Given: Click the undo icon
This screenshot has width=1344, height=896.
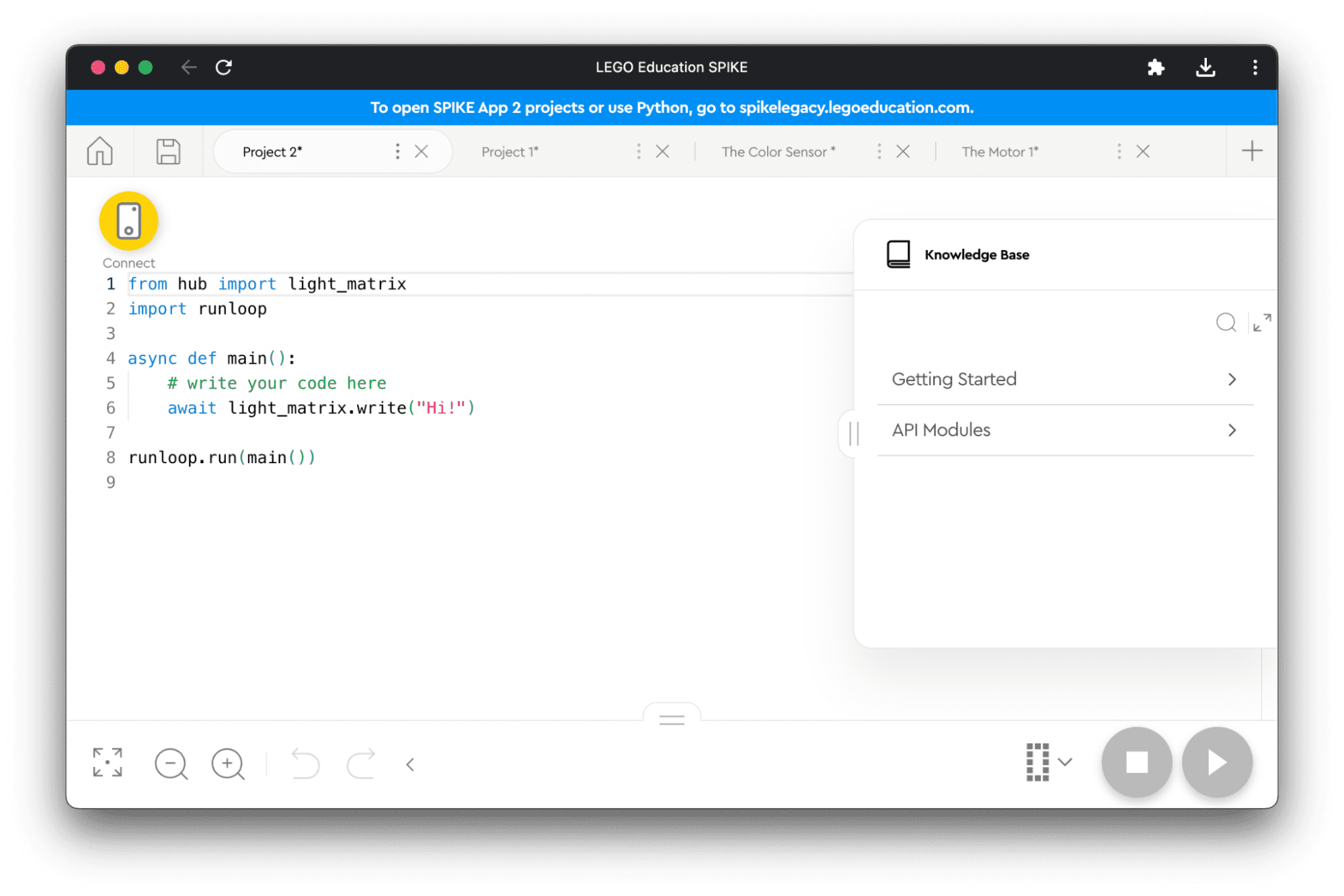Looking at the screenshot, I should click(x=305, y=763).
